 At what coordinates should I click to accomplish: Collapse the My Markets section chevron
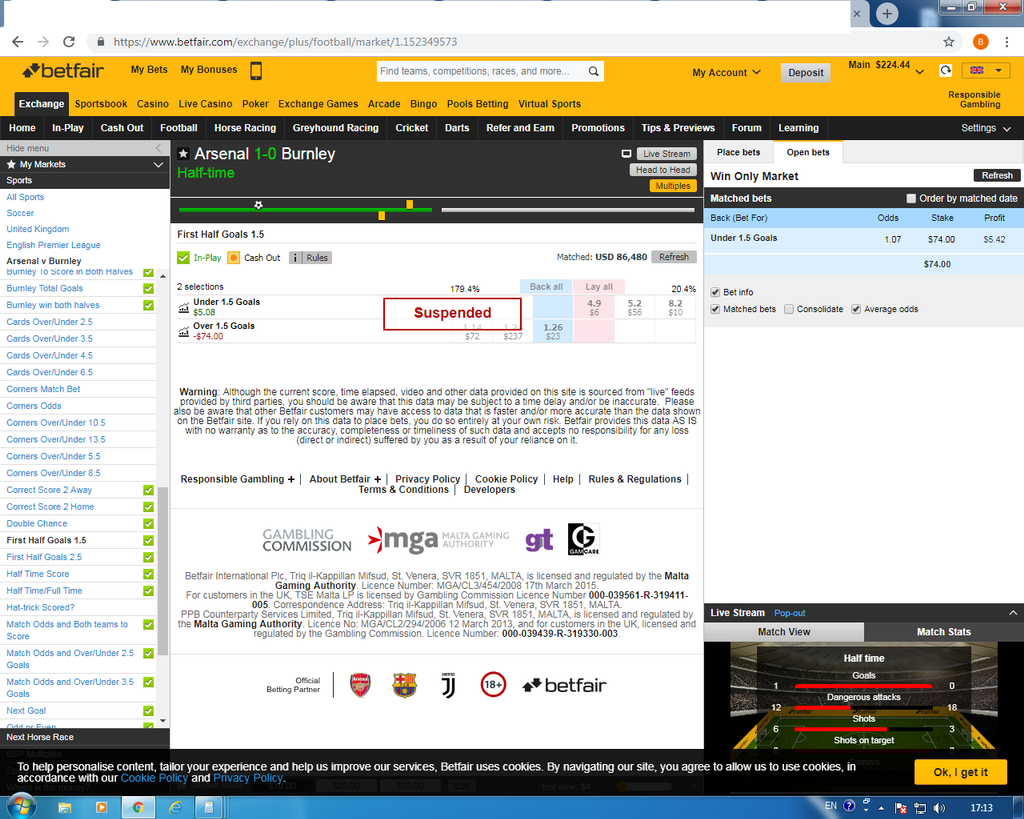click(x=158, y=165)
